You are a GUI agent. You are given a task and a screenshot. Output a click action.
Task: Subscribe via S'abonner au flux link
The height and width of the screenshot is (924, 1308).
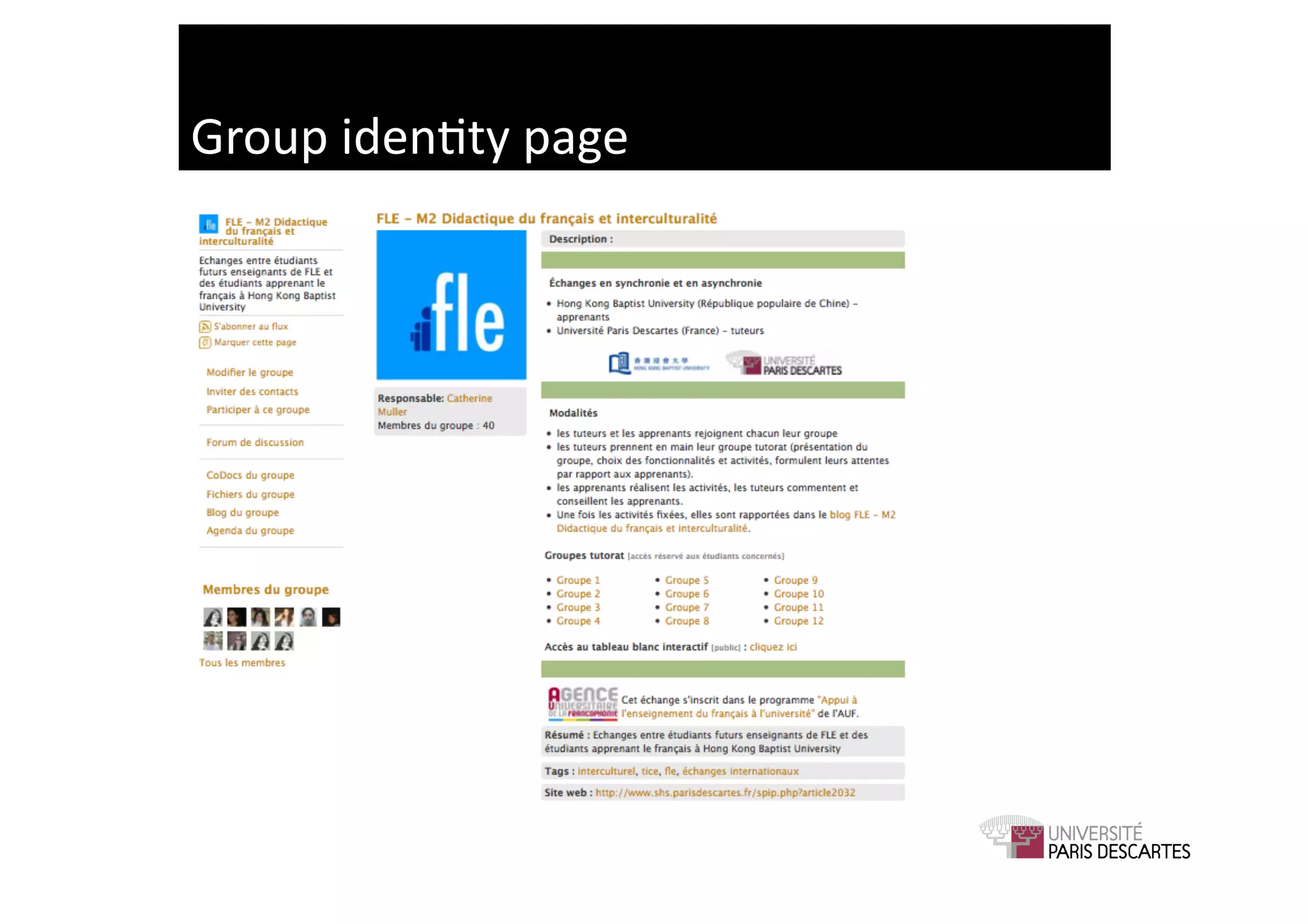tap(251, 326)
